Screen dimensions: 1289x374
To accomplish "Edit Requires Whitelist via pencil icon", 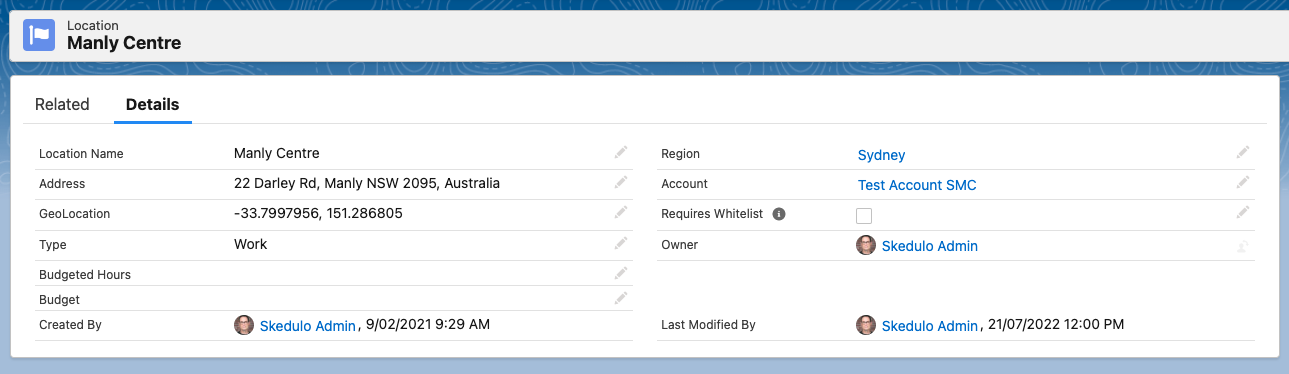I will pyautogui.click(x=1243, y=212).
